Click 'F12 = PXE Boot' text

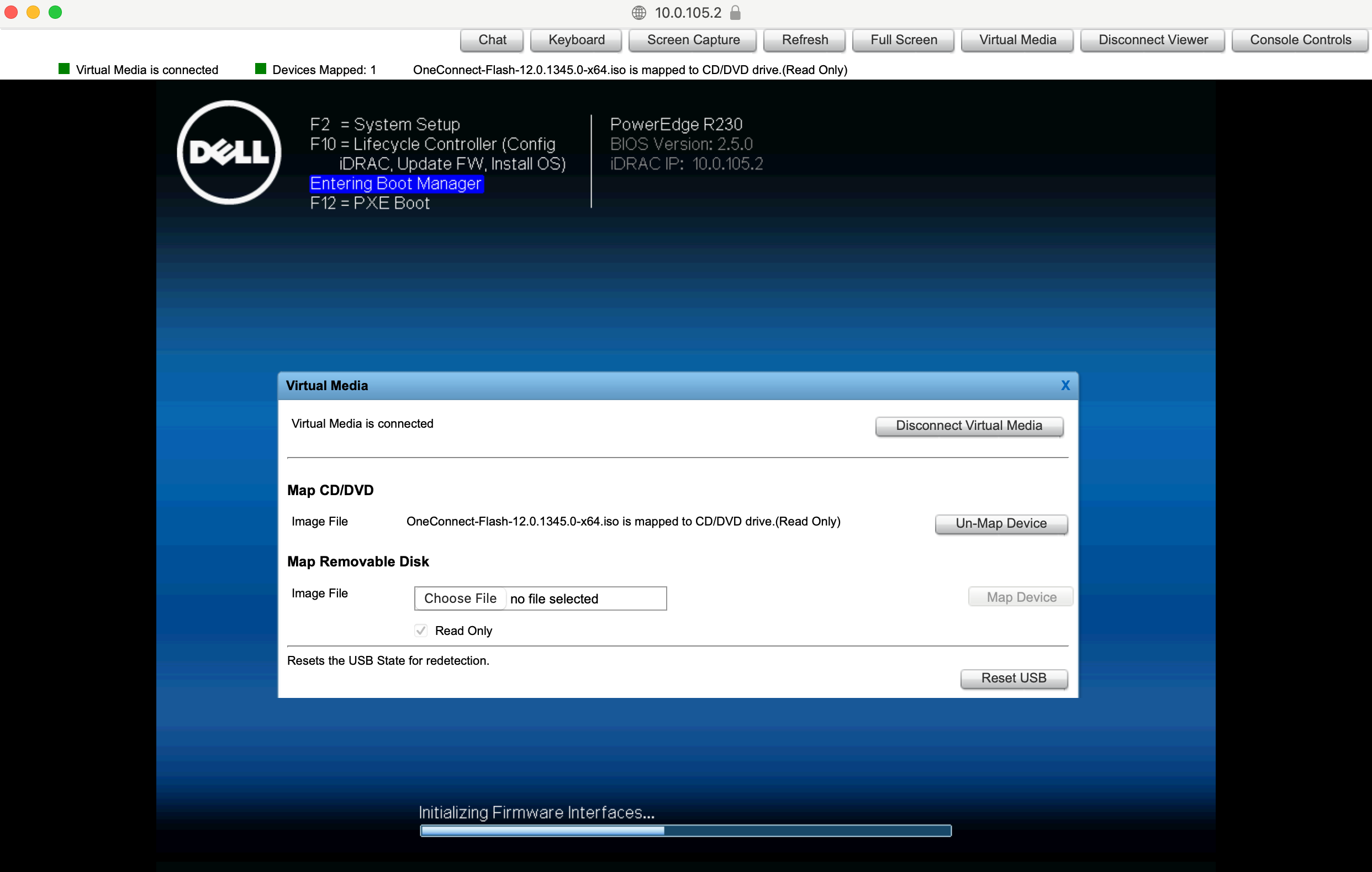[x=370, y=203]
